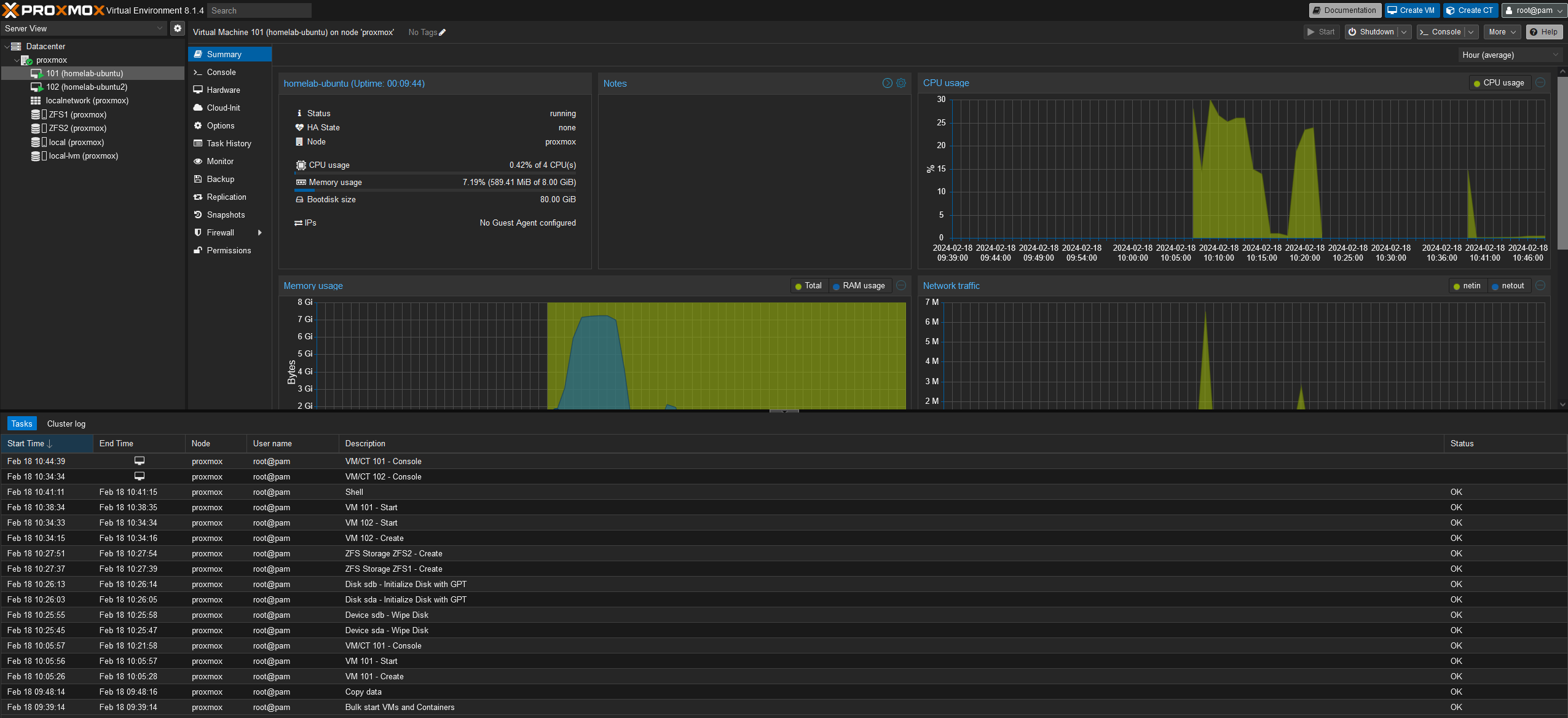This screenshot has width=1568, height=718.
Task: Open the Permissions section
Action: [230, 250]
